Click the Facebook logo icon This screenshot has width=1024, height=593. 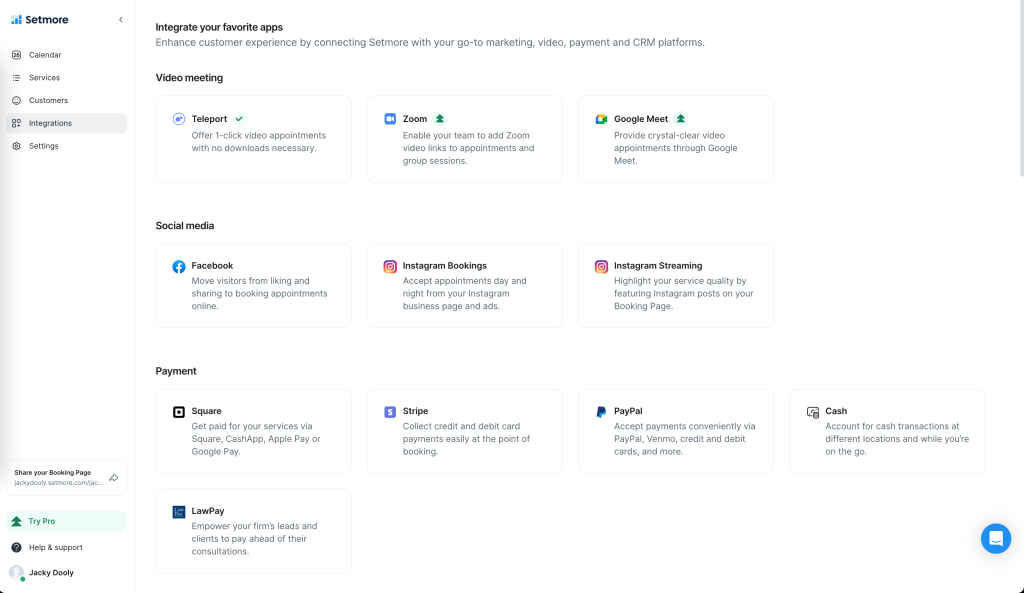[x=179, y=266]
